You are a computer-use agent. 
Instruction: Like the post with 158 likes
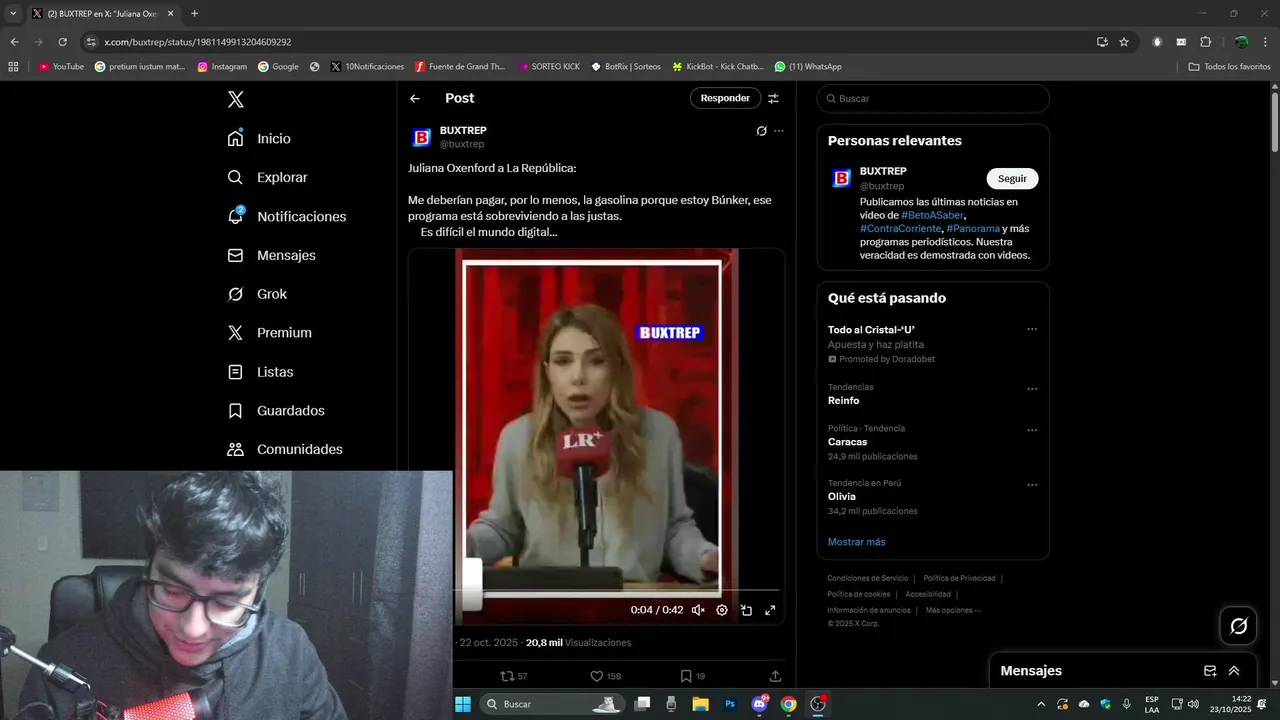[605, 676]
